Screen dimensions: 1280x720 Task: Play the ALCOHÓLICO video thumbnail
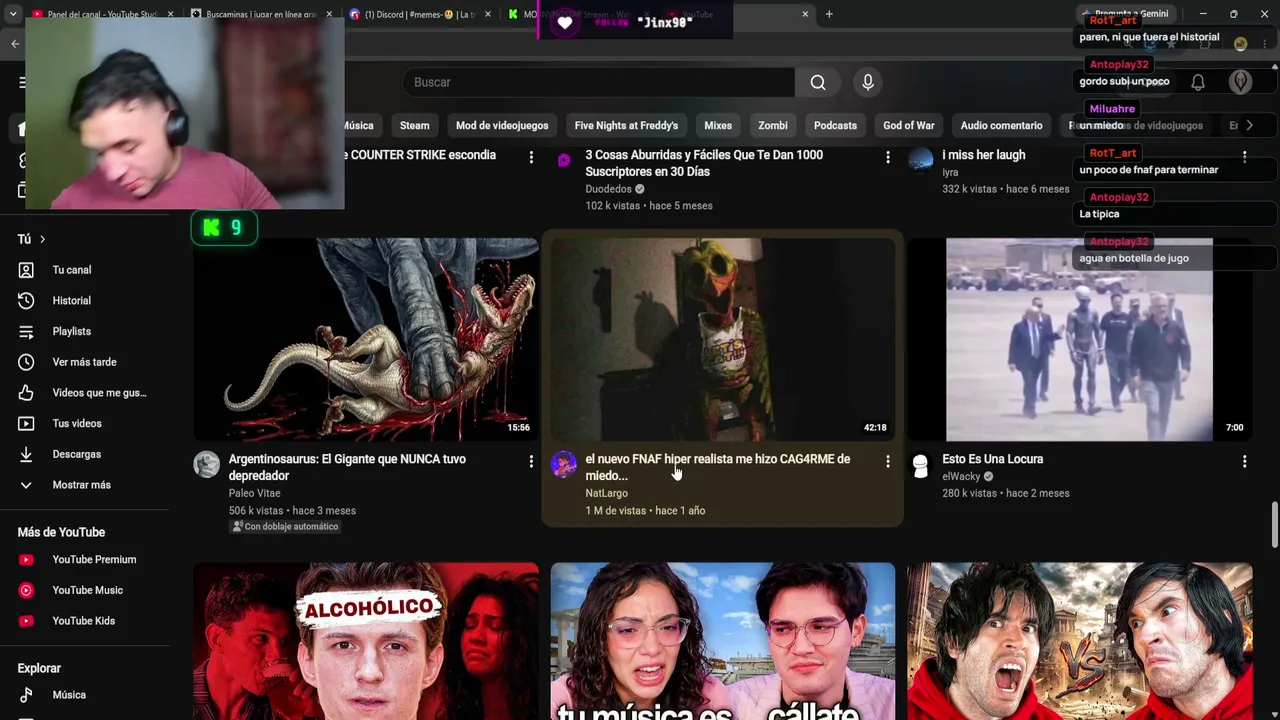(366, 641)
